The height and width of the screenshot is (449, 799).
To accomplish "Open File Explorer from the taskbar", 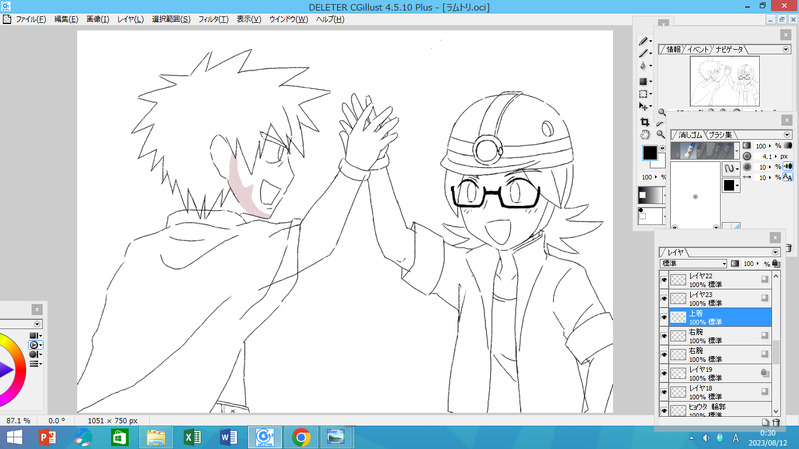I will 156,437.
